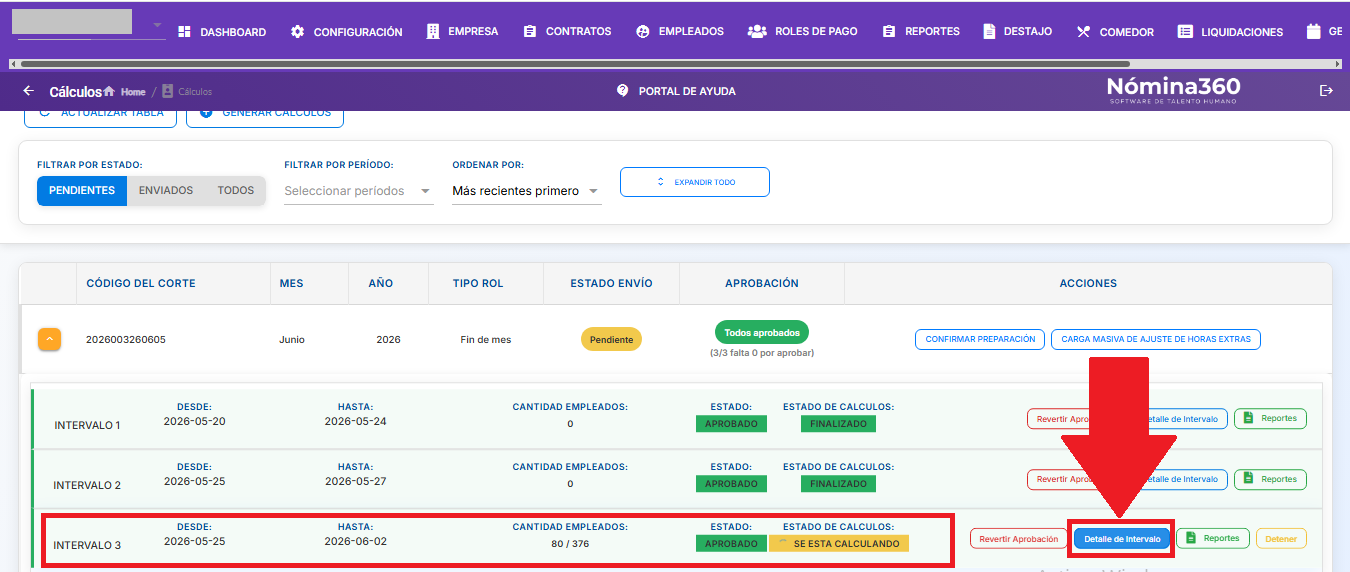Click the Liquidaciones list icon
The width and height of the screenshot is (1350, 572).
(x=1185, y=32)
